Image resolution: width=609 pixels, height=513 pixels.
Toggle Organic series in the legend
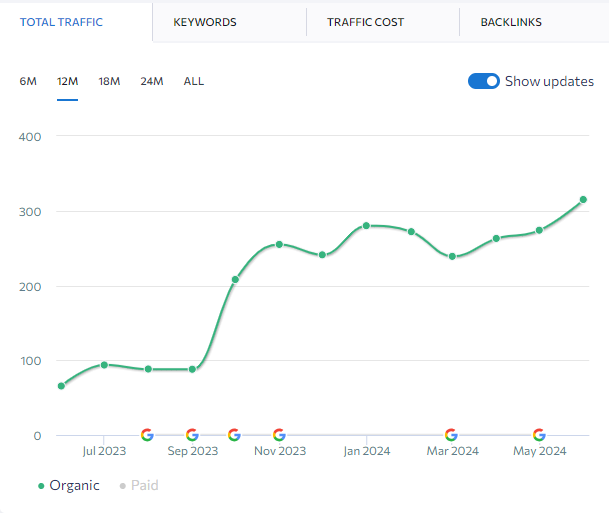pyautogui.click(x=69, y=486)
